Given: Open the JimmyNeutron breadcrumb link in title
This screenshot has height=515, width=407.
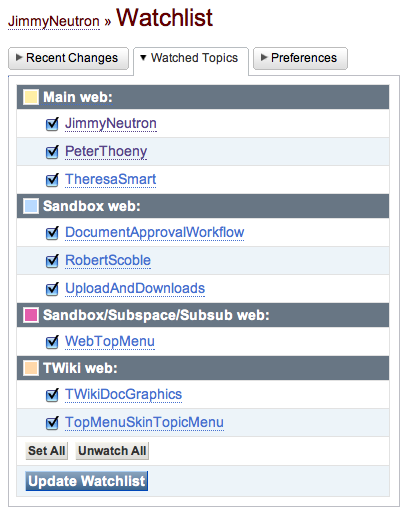Looking at the screenshot, I should (54, 22).
